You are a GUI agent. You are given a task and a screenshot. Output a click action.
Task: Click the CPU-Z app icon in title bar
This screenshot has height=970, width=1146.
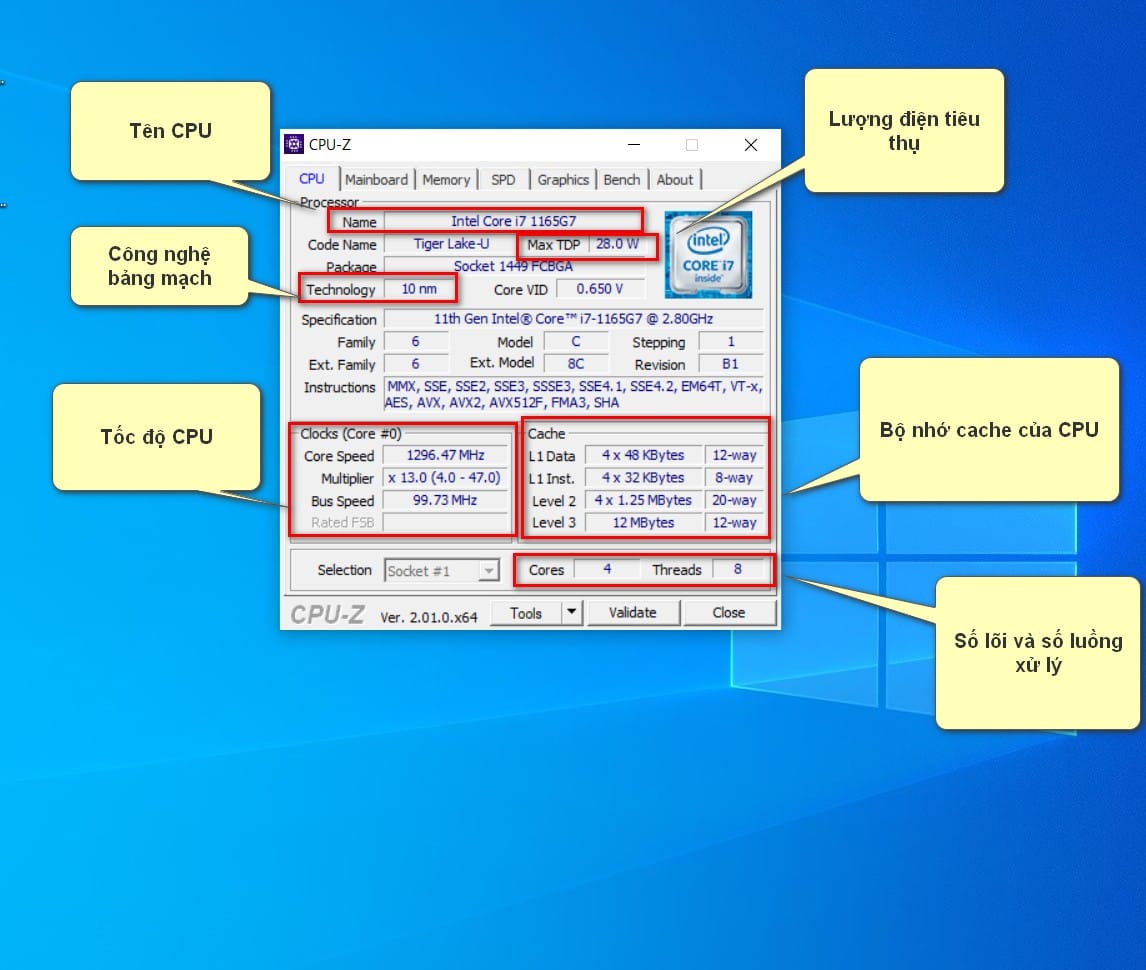(x=294, y=144)
